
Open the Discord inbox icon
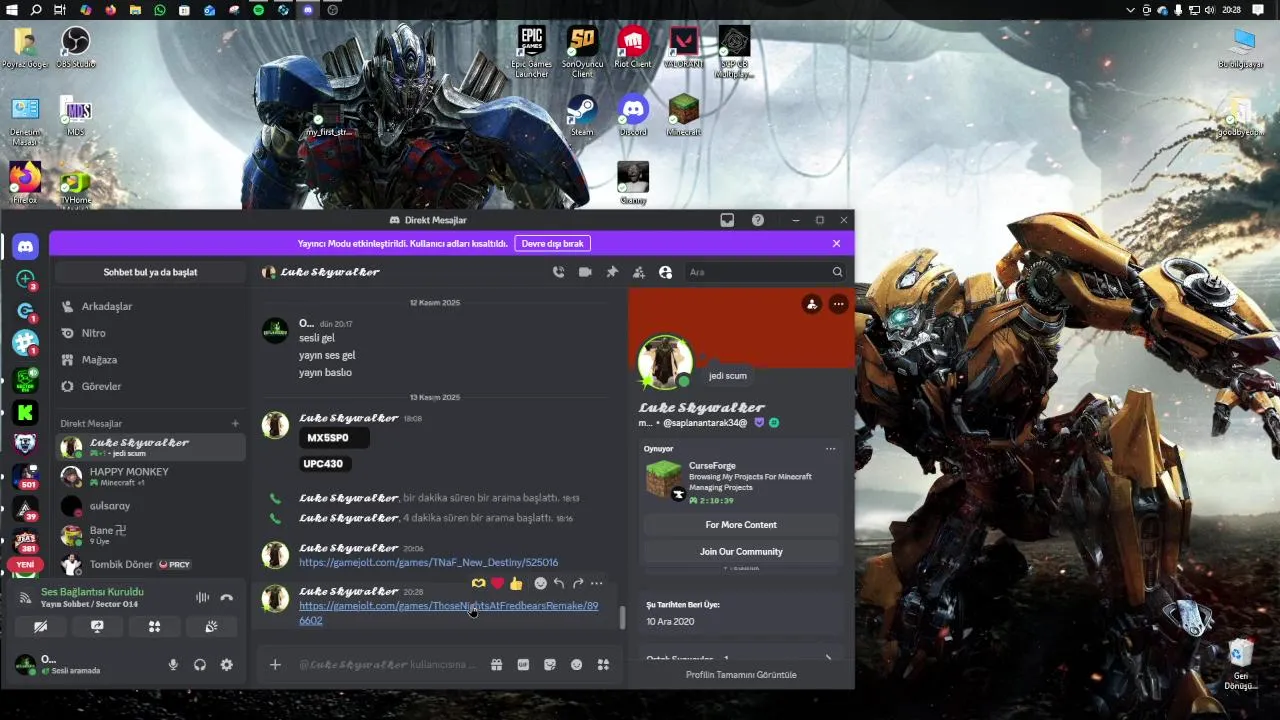click(x=727, y=220)
